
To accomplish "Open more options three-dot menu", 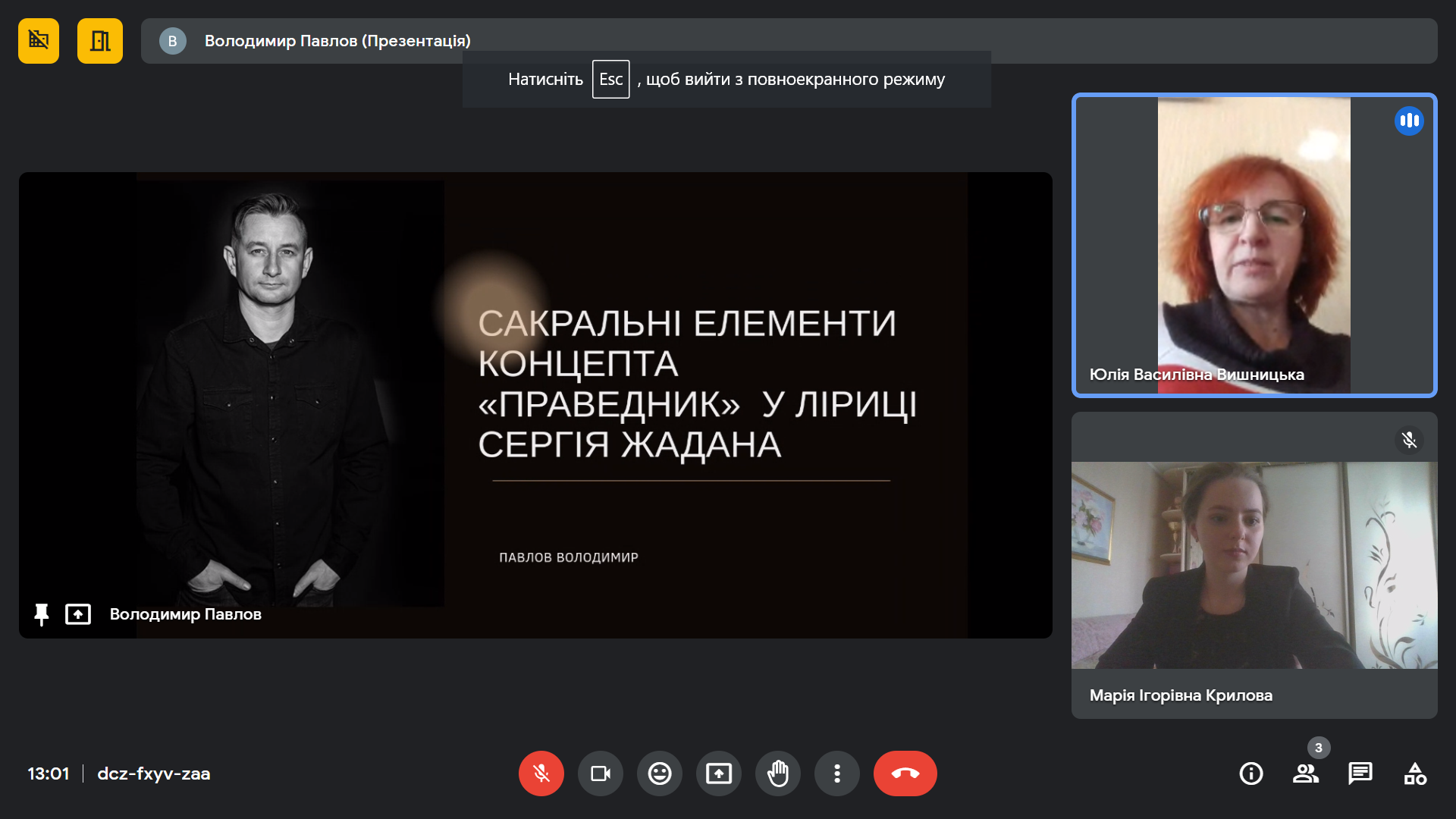I will 836,773.
